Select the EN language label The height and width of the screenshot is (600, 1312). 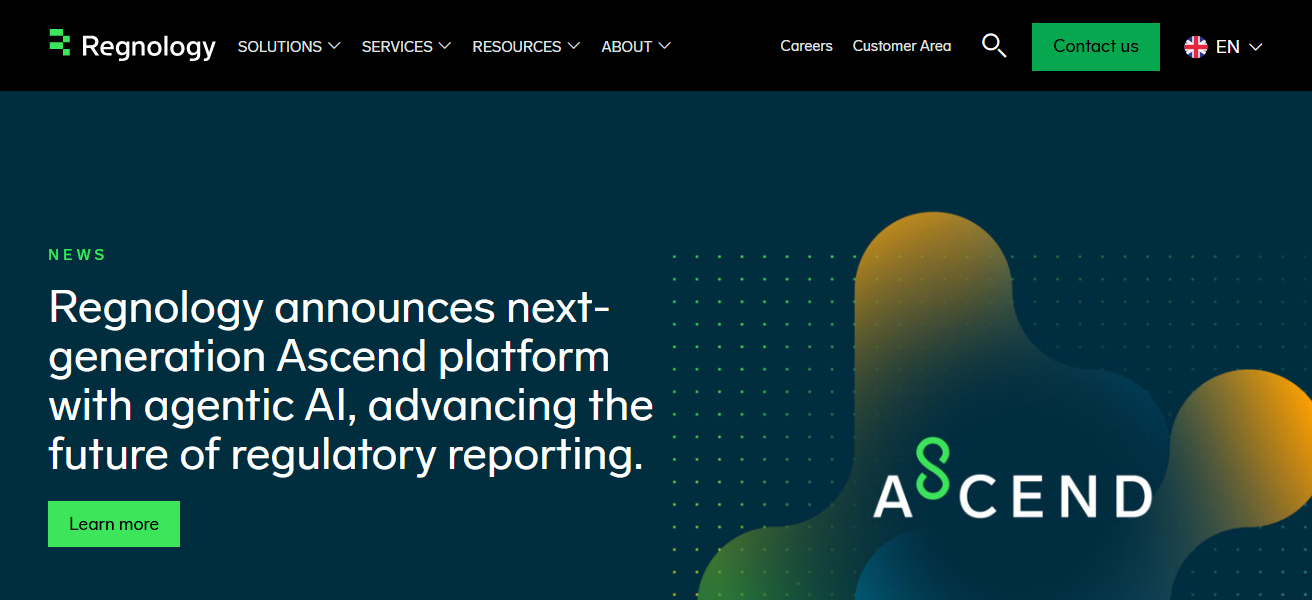pyautogui.click(x=1227, y=47)
